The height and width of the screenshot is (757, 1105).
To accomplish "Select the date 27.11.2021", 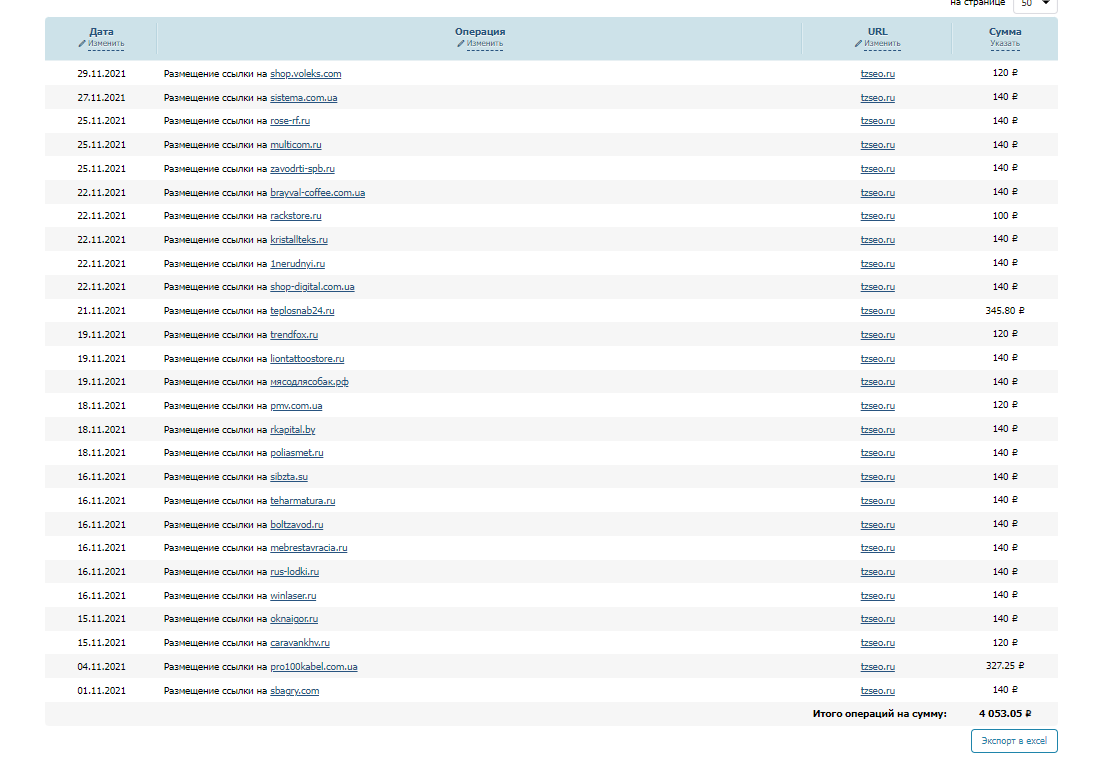I will [x=101, y=98].
